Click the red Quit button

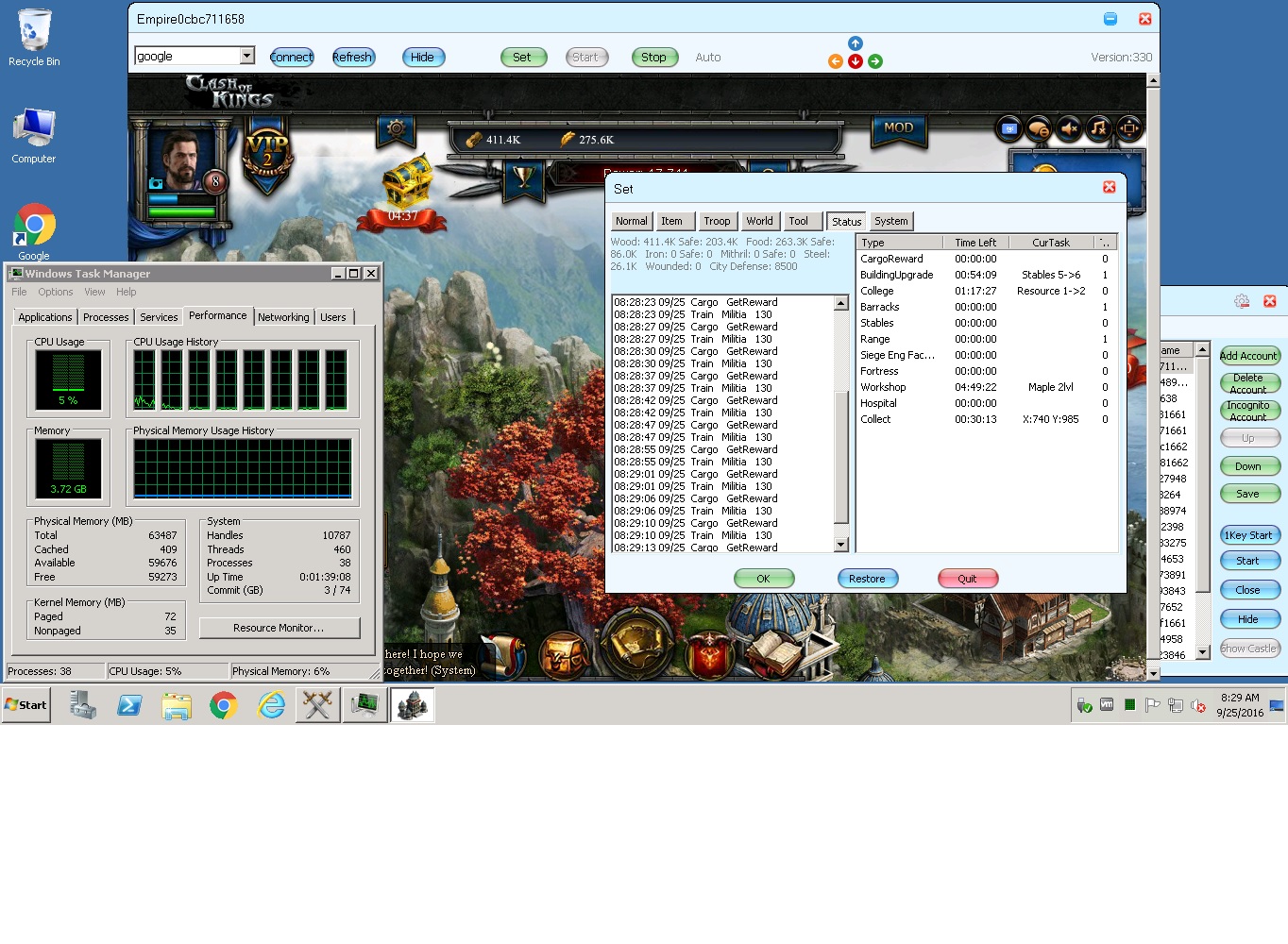coord(968,579)
